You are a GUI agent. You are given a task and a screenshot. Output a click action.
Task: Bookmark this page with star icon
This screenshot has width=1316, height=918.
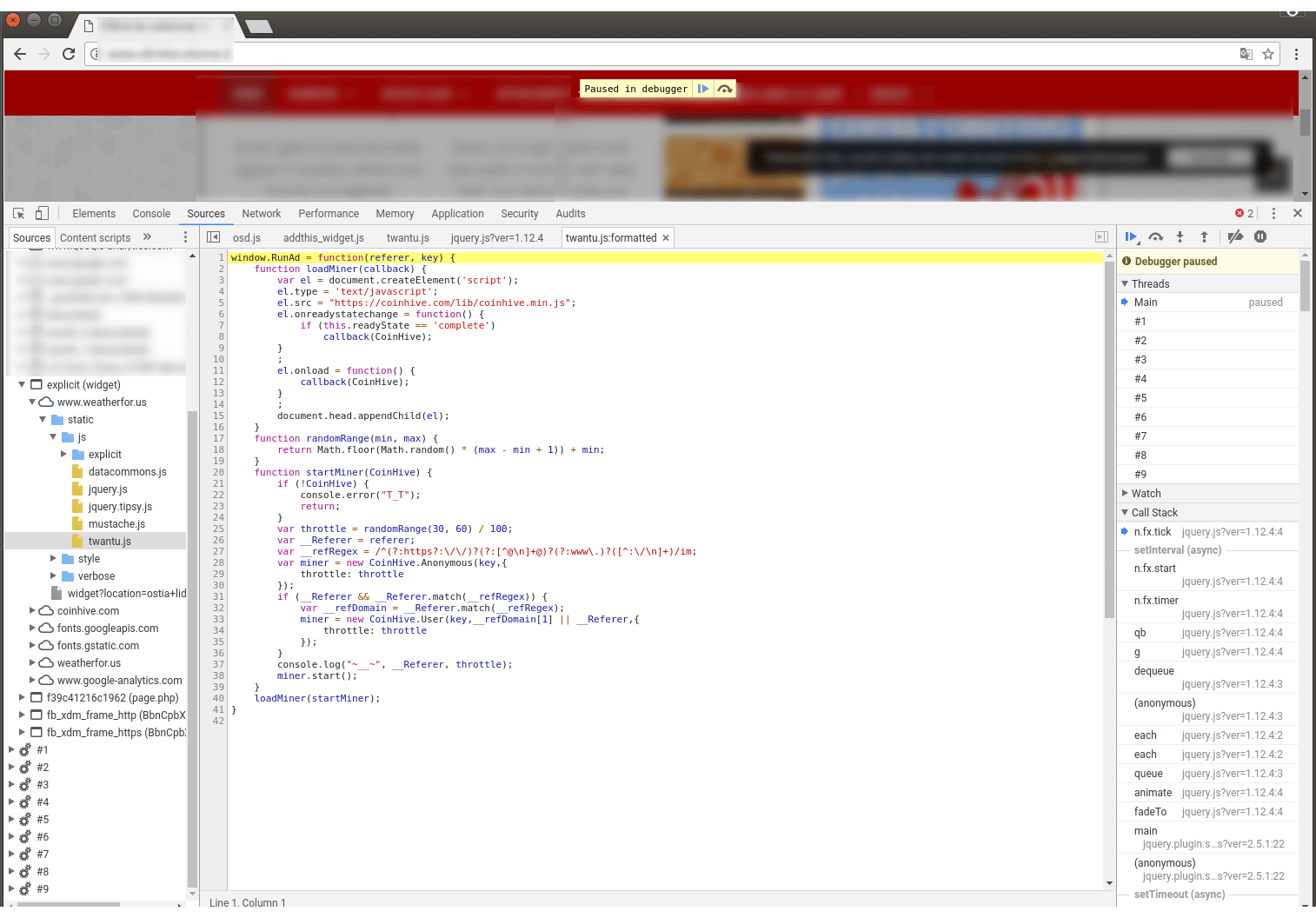1268,54
